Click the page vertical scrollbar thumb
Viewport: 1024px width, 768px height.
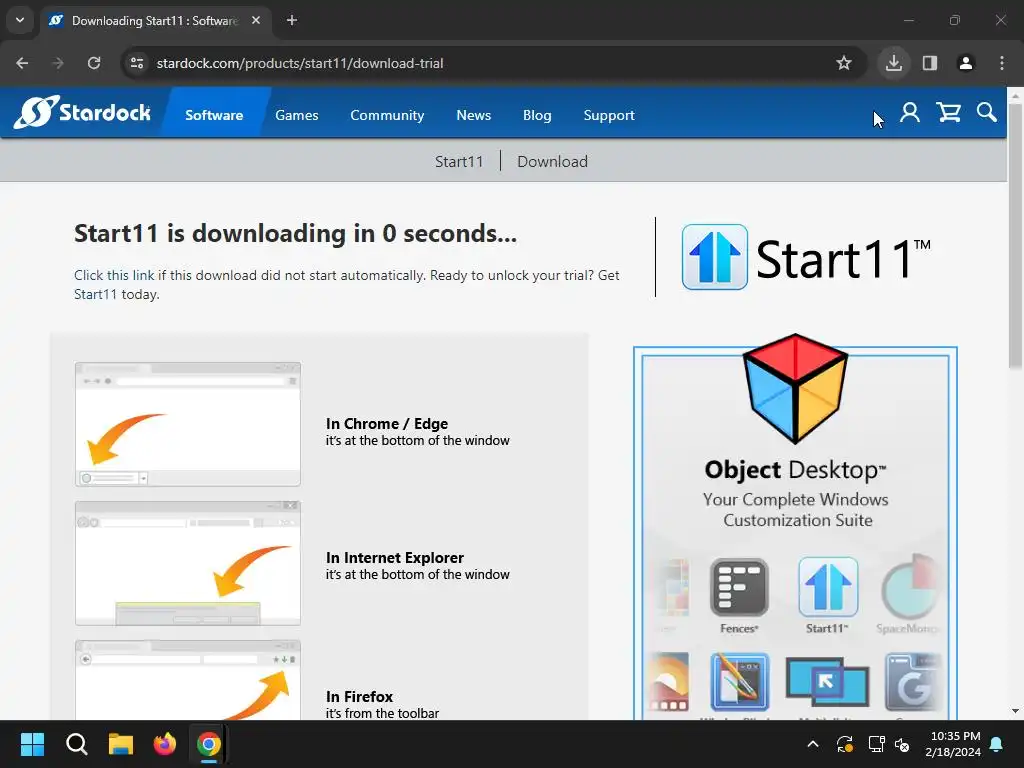point(1015,236)
